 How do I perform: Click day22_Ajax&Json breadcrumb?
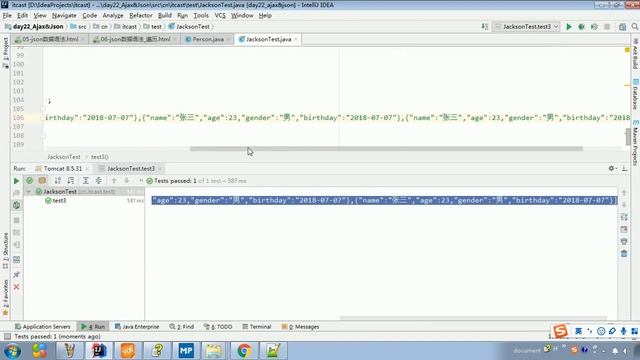38,27
